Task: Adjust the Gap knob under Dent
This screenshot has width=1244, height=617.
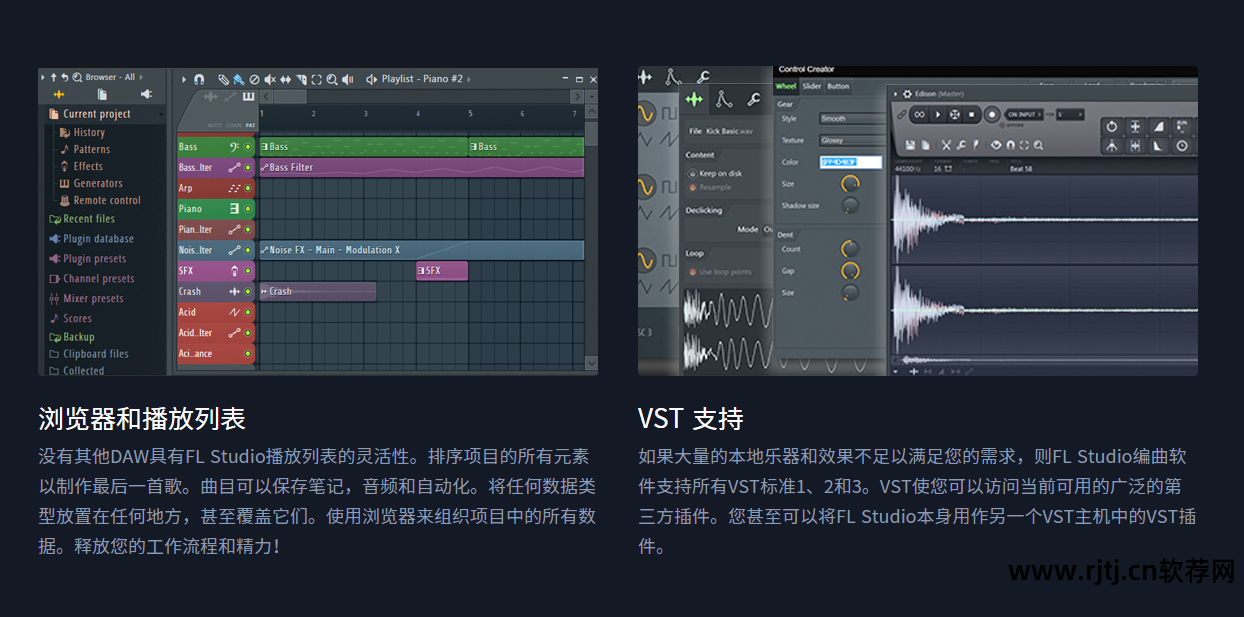Action: coord(850,271)
